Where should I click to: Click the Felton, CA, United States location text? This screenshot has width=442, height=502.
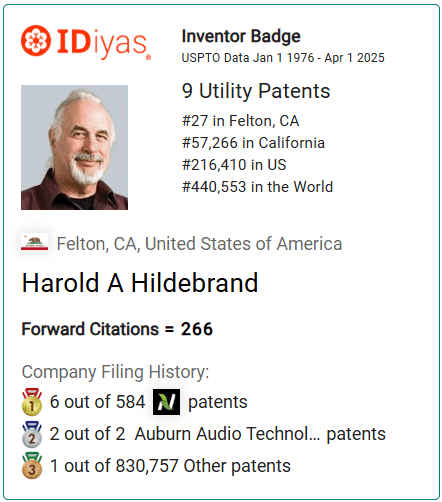(x=199, y=244)
